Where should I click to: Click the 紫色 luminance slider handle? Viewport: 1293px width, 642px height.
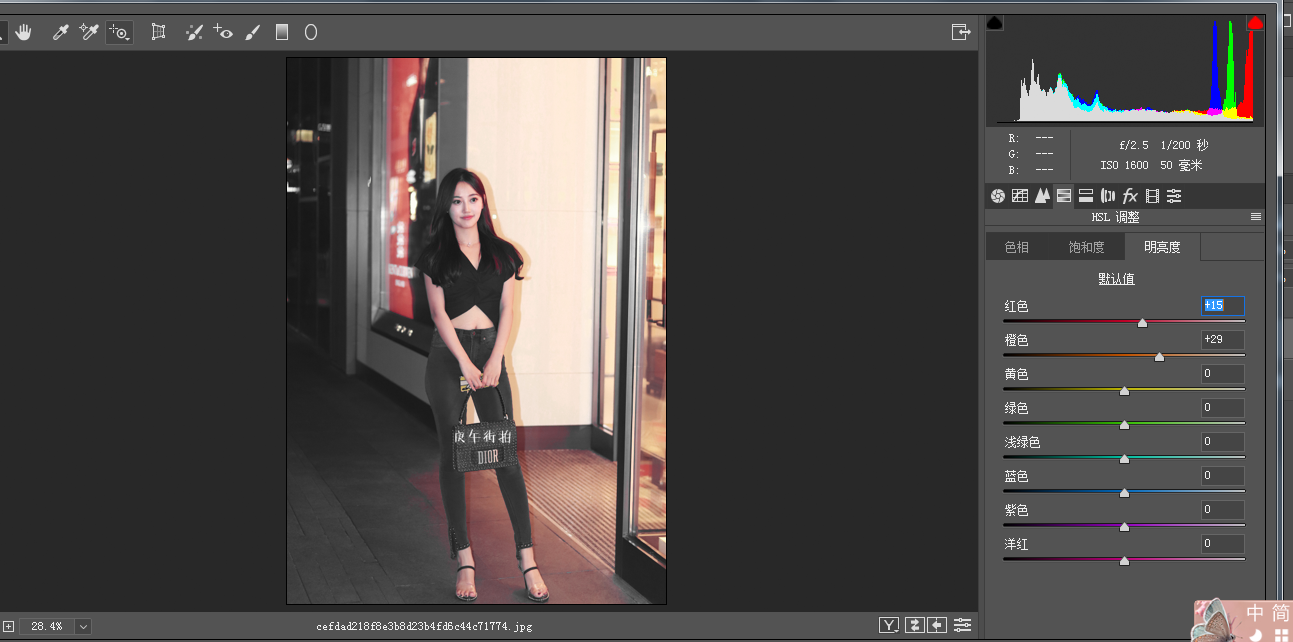(x=1124, y=527)
